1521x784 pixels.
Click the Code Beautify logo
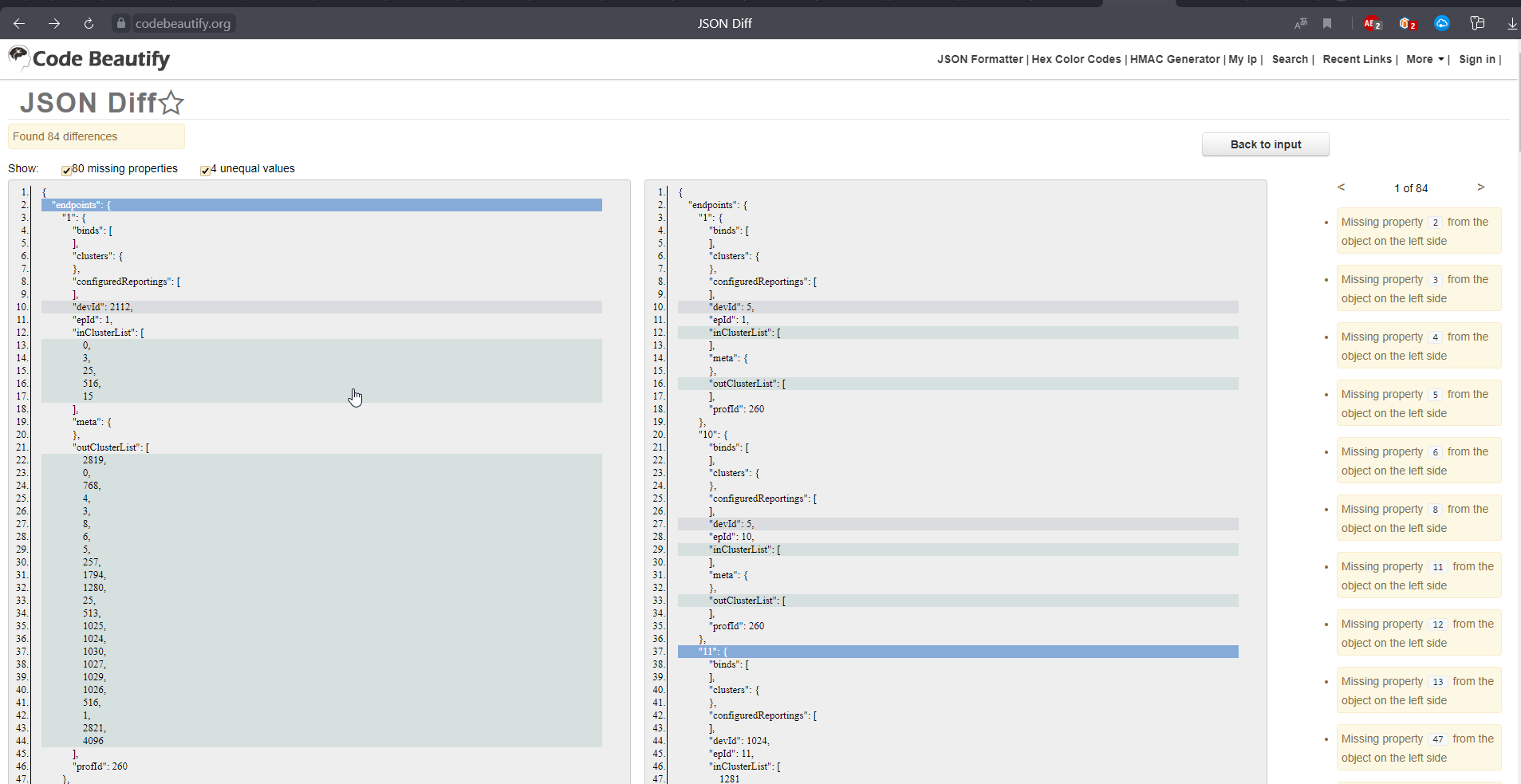point(89,59)
